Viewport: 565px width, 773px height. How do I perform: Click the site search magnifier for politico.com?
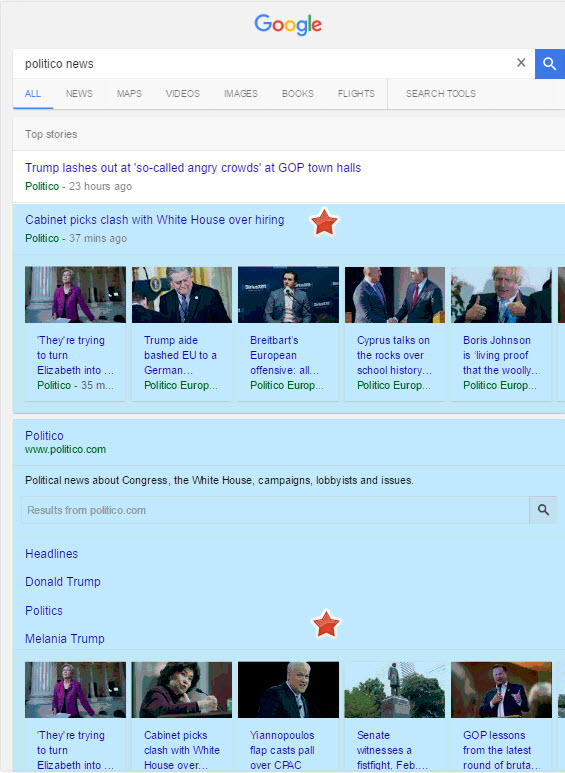click(543, 510)
